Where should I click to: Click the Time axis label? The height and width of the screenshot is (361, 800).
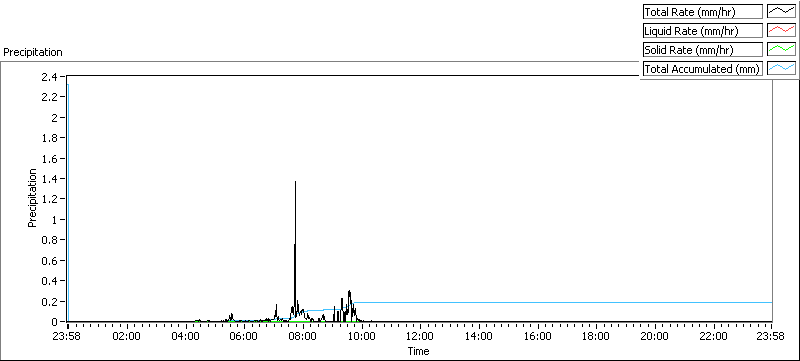pos(418,351)
